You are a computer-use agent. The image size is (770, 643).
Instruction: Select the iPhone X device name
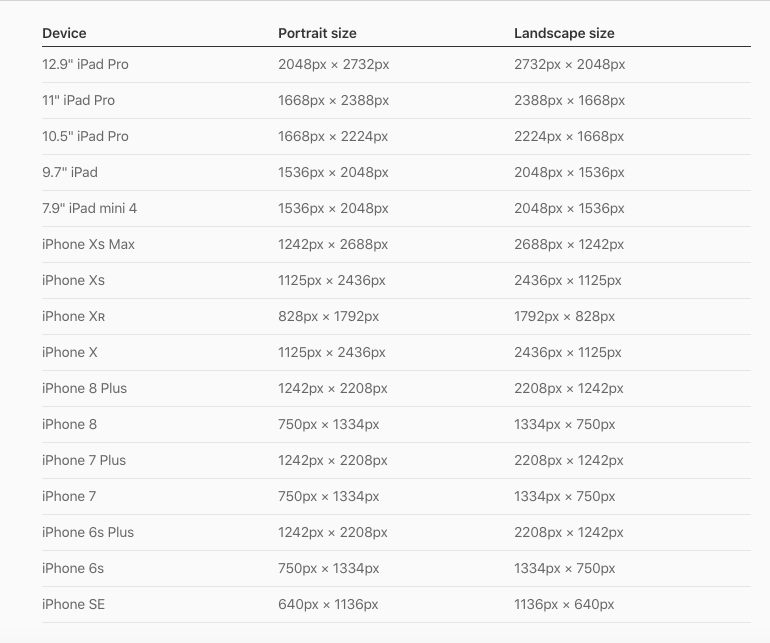click(x=70, y=352)
